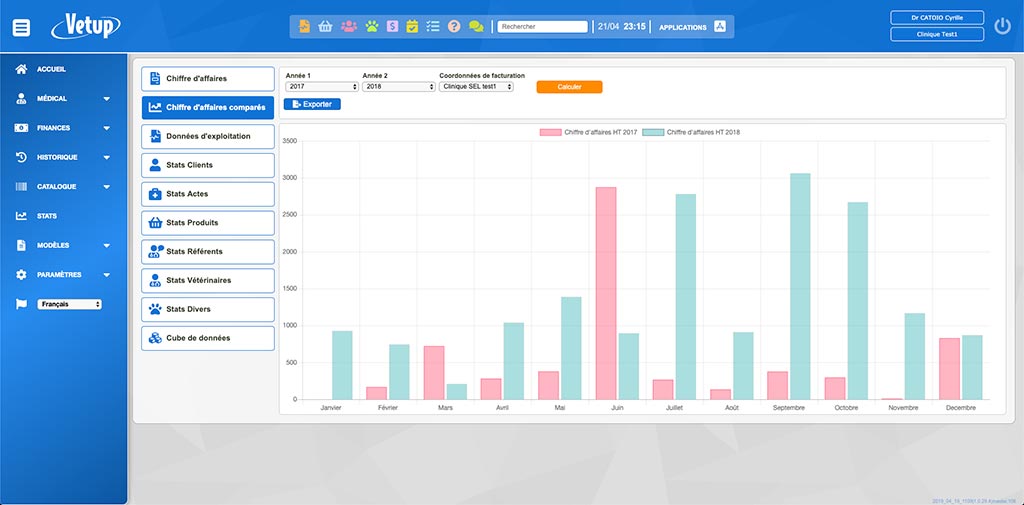Open the pink clients group icon
Screen dimensions: 1024x505
pyautogui.click(x=348, y=27)
